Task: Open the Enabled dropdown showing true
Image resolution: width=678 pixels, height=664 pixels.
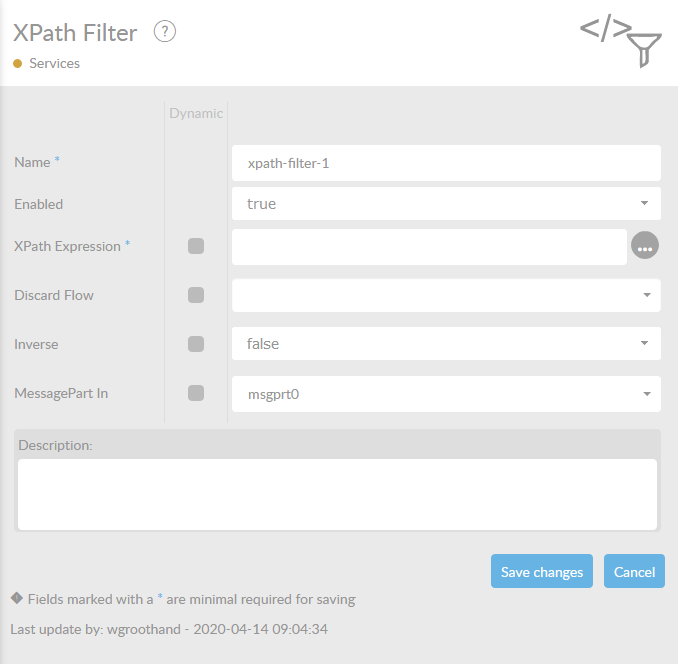Action: tap(446, 203)
